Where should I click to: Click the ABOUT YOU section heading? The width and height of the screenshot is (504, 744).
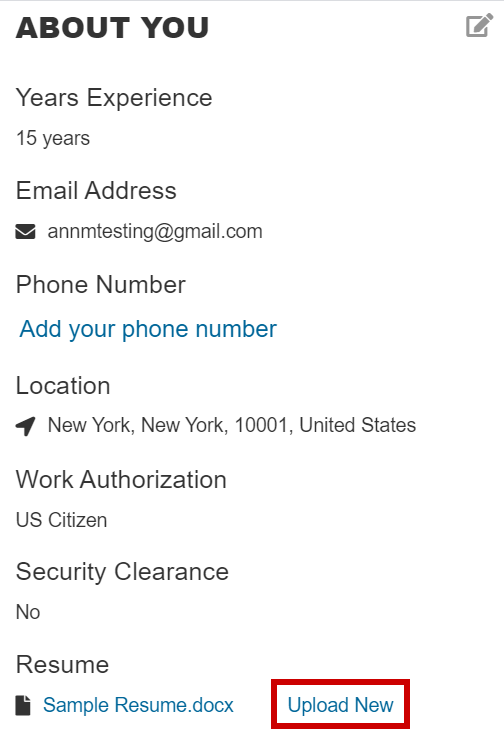112,28
